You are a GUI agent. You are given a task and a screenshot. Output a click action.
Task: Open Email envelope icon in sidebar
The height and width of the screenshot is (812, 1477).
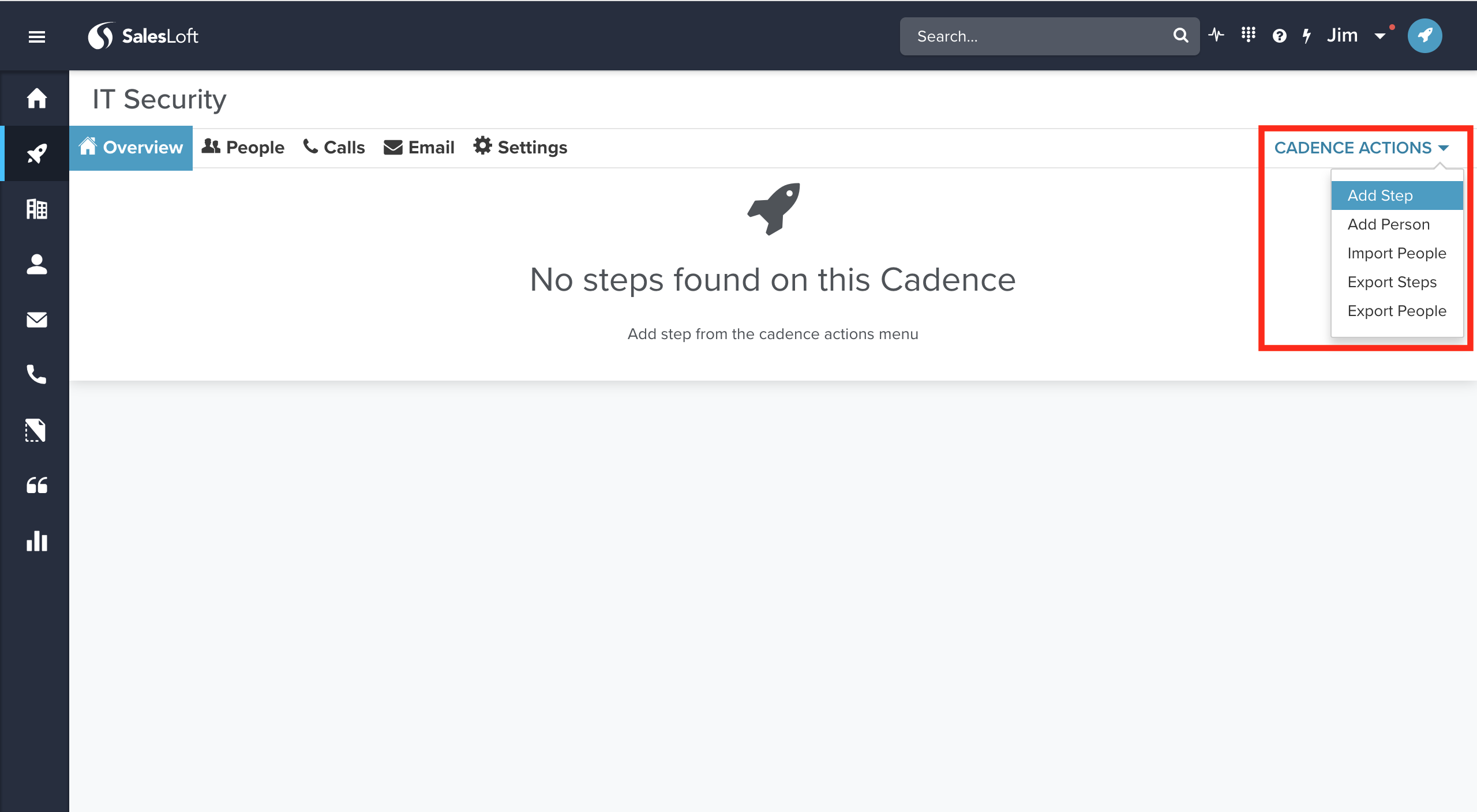37,319
